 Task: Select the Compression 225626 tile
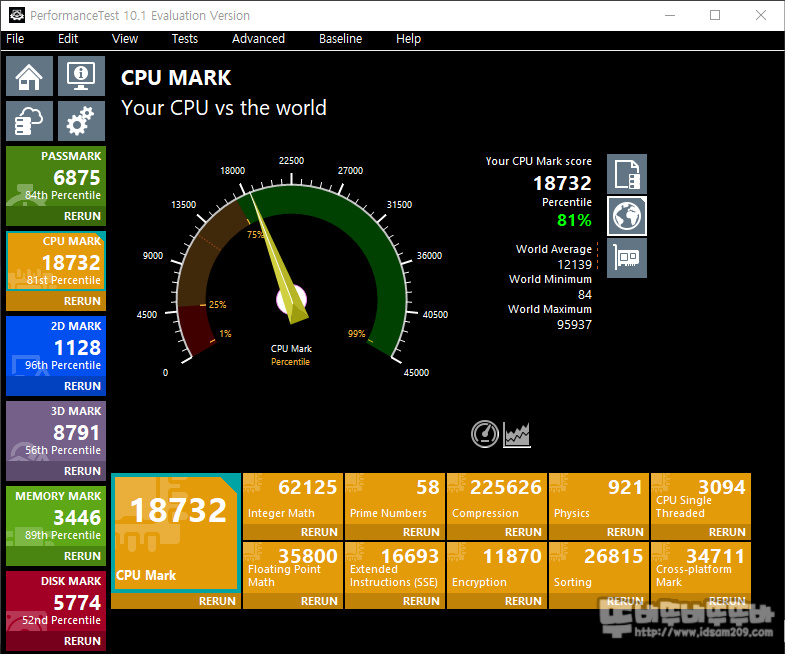[497, 498]
